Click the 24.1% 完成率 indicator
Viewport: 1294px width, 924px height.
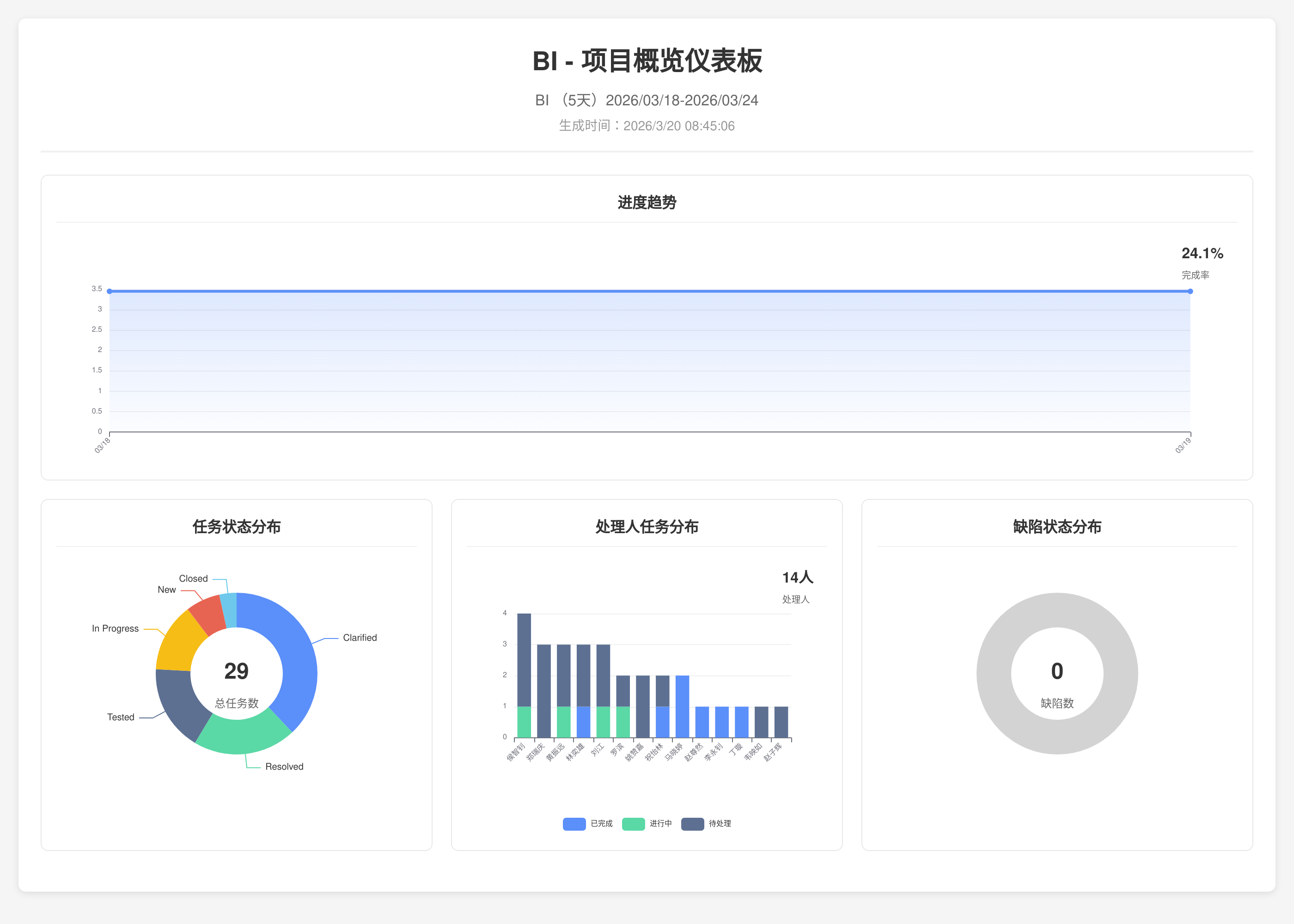1202,254
